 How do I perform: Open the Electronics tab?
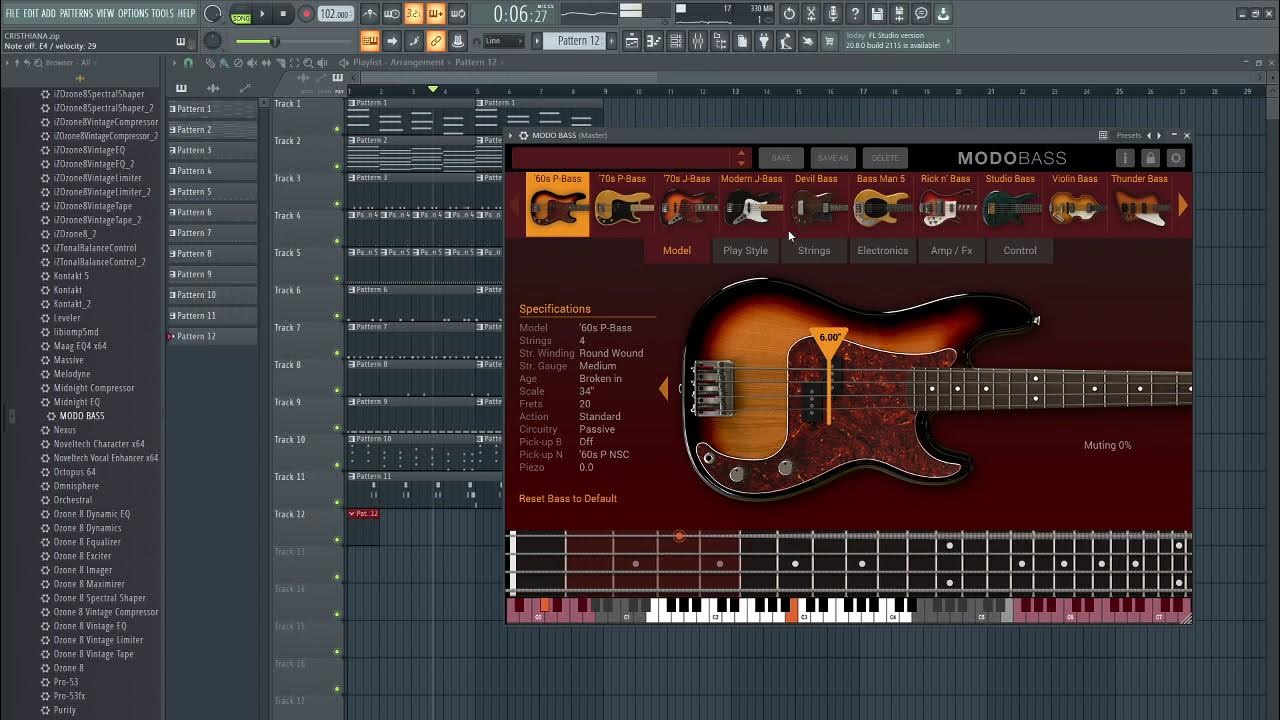883,250
